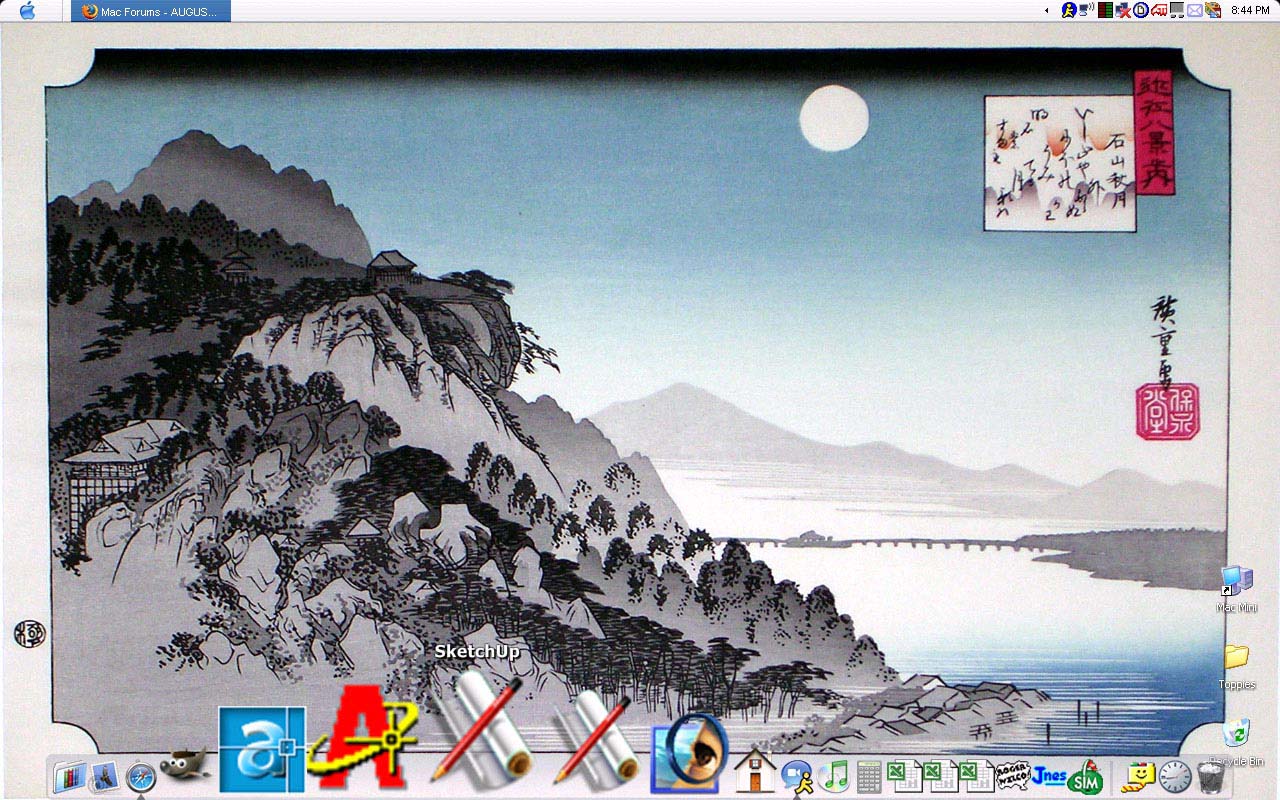
Task: Launch Roger Wilco from the dock
Action: (x=1012, y=776)
